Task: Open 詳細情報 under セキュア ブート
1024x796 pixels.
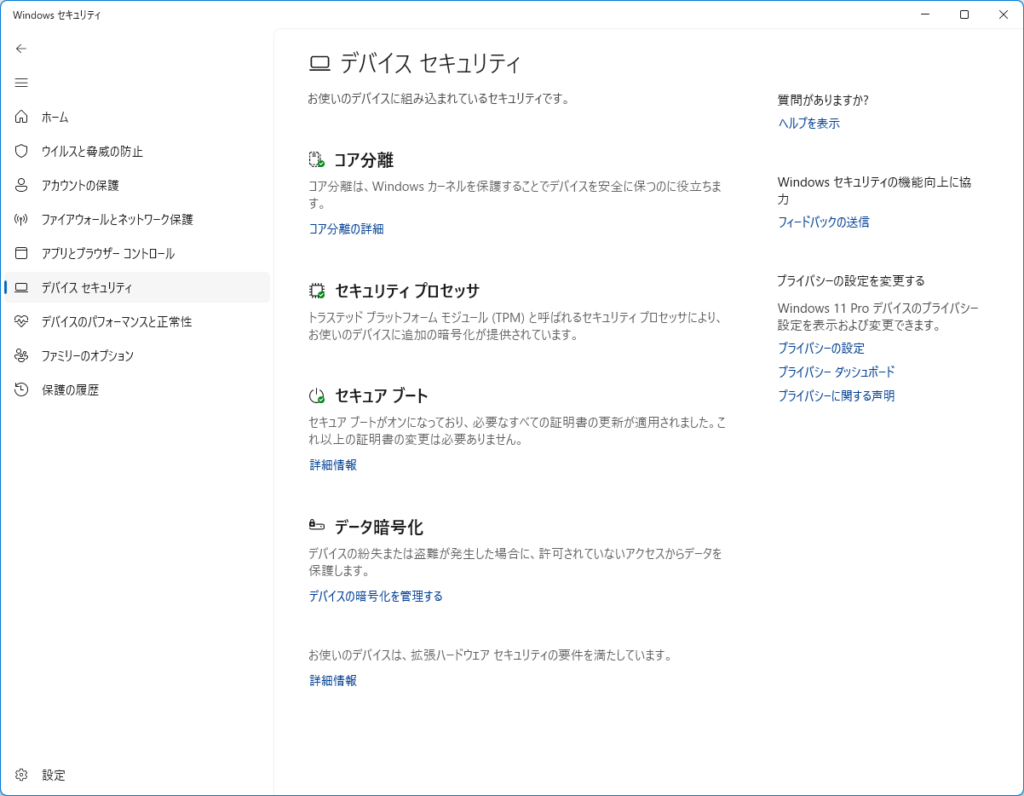Action: pos(333,465)
